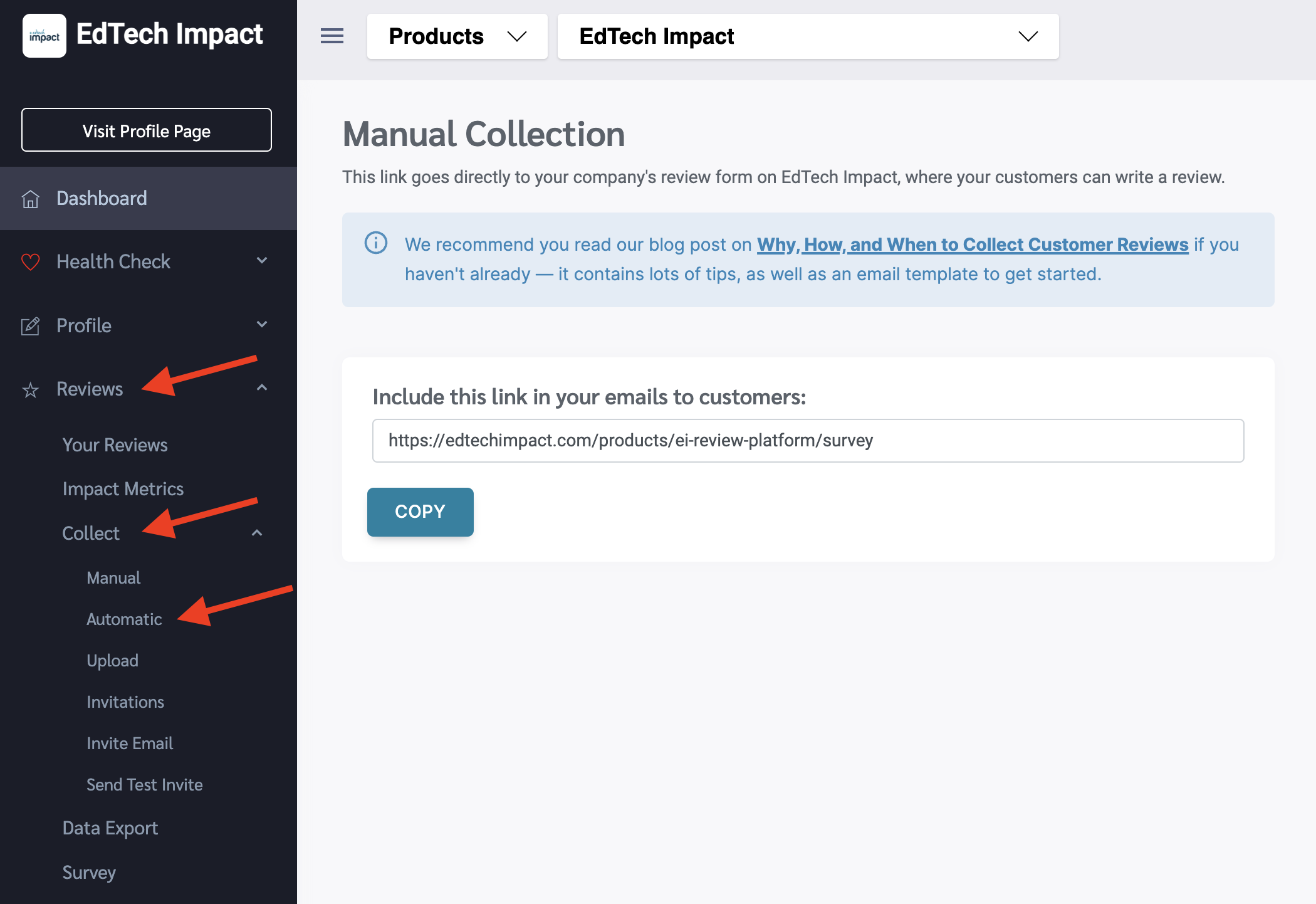
Task: Click the info circle icon in banner
Action: pyautogui.click(x=376, y=243)
